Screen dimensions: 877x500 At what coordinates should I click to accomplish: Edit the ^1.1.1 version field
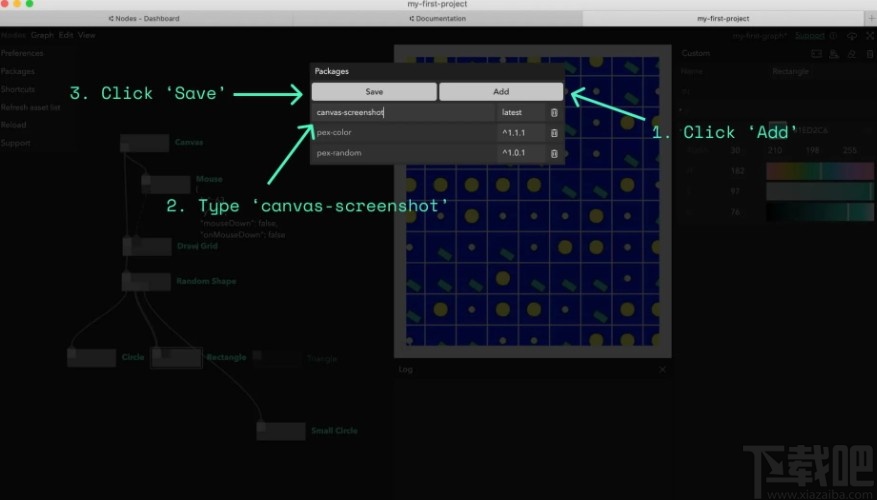(521, 133)
